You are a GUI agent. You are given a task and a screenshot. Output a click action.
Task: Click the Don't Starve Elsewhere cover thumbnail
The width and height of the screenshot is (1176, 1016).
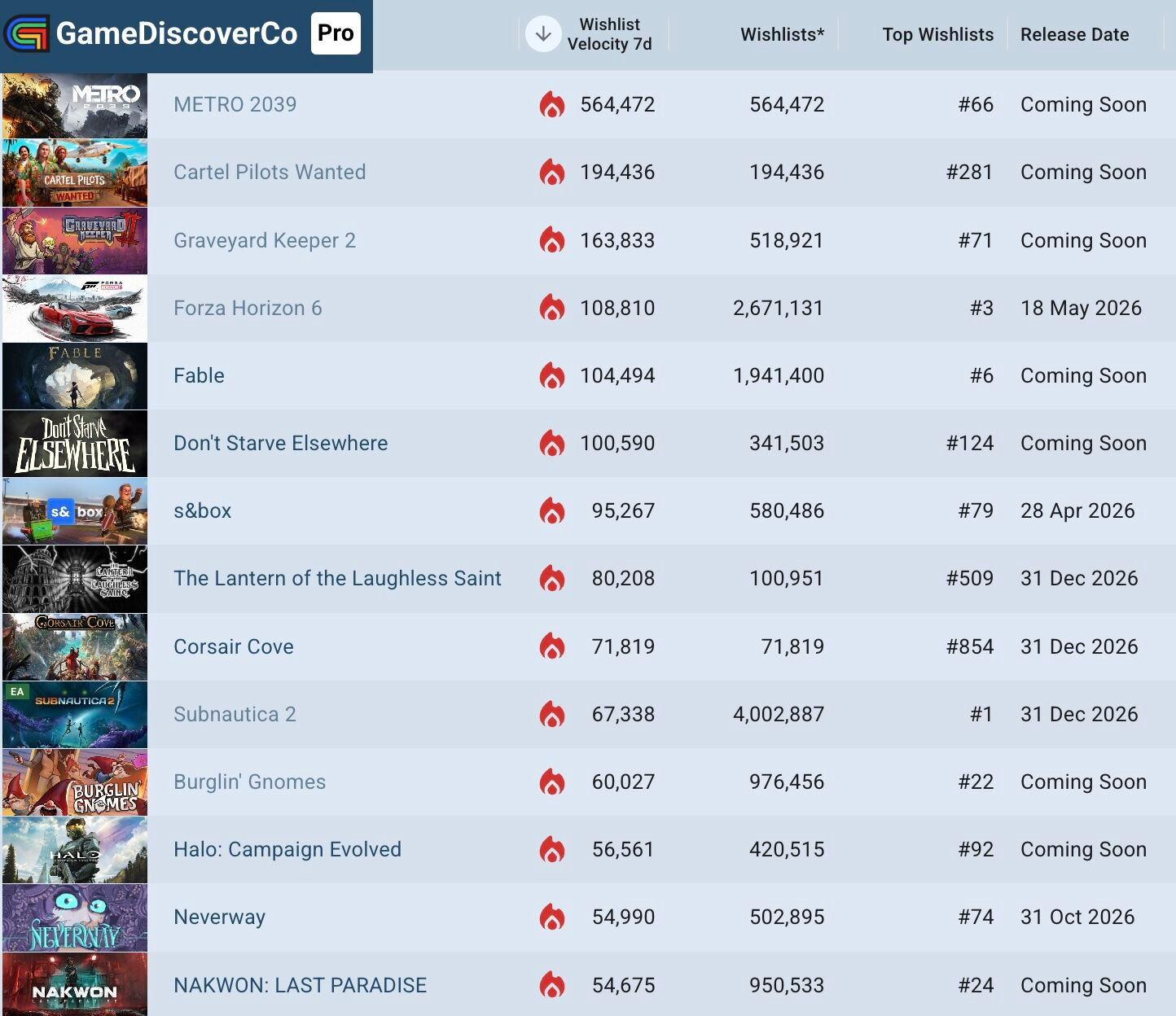(x=75, y=444)
